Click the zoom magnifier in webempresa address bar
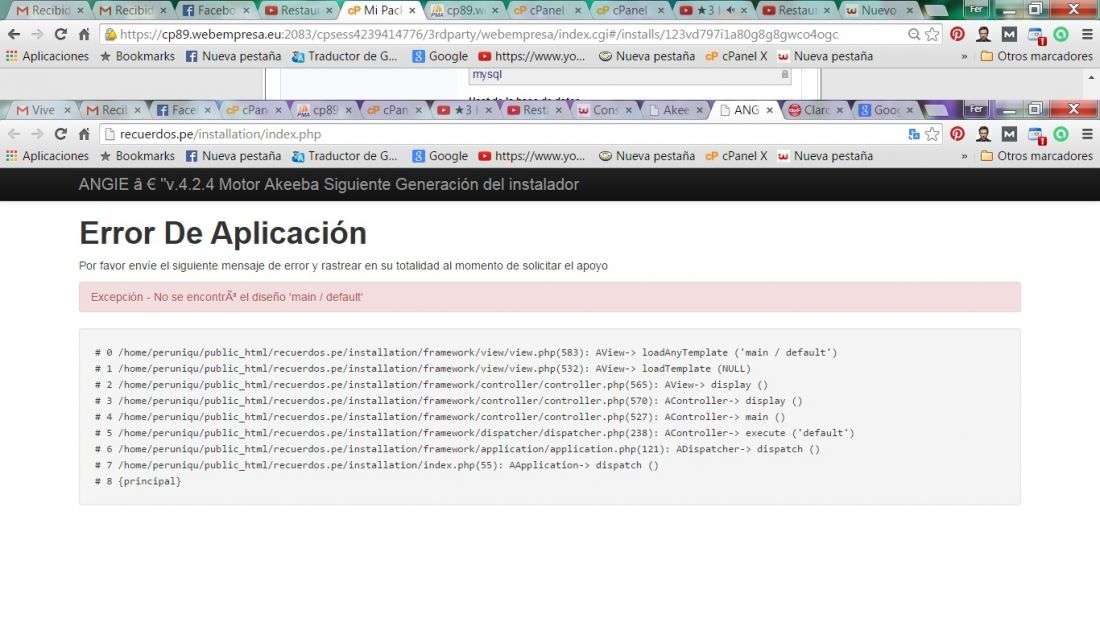Screen dimensions: 1100x618 (x=913, y=34)
